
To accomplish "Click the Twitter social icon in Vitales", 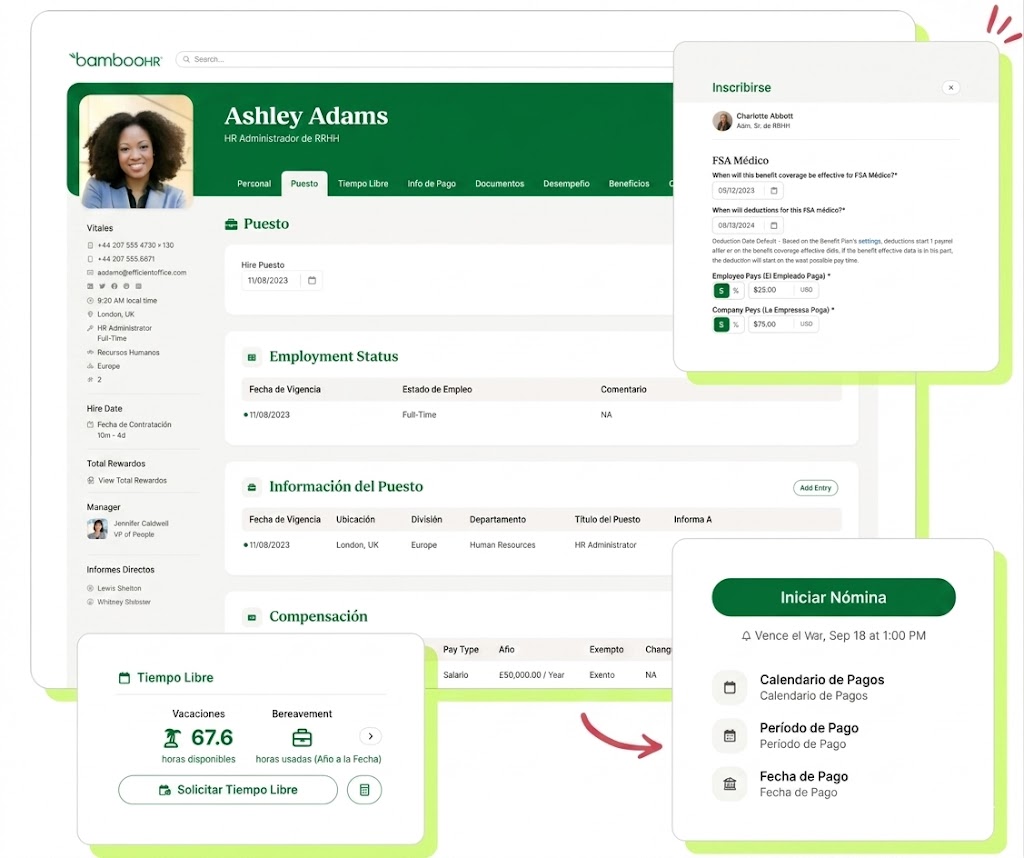I will pos(102,286).
